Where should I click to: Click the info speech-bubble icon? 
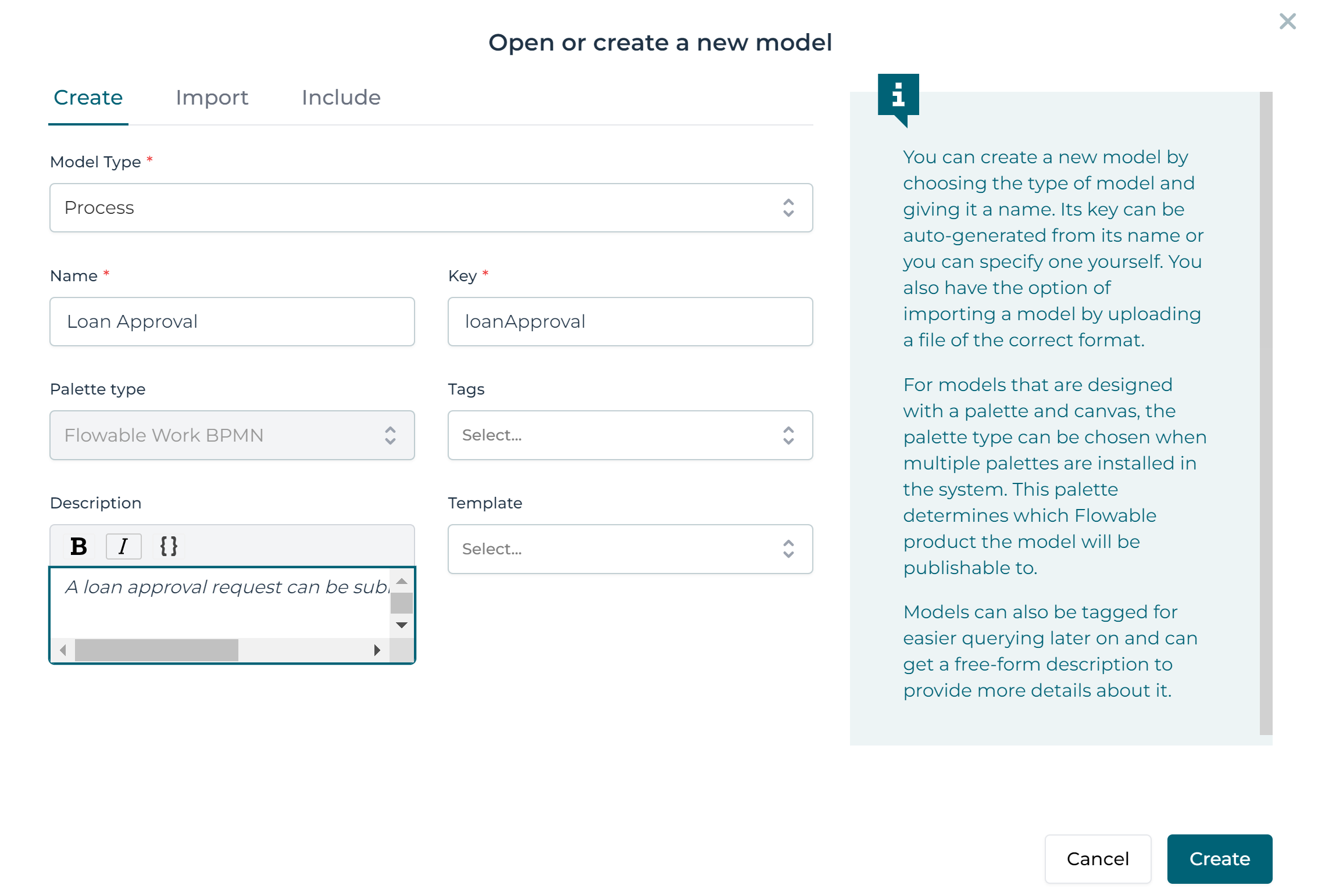pyautogui.click(x=898, y=96)
